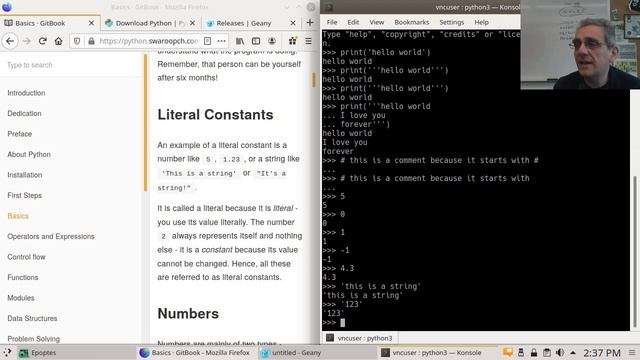Open Firefox library icon
The width and height of the screenshot is (640, 360).
tap(240, 41)
